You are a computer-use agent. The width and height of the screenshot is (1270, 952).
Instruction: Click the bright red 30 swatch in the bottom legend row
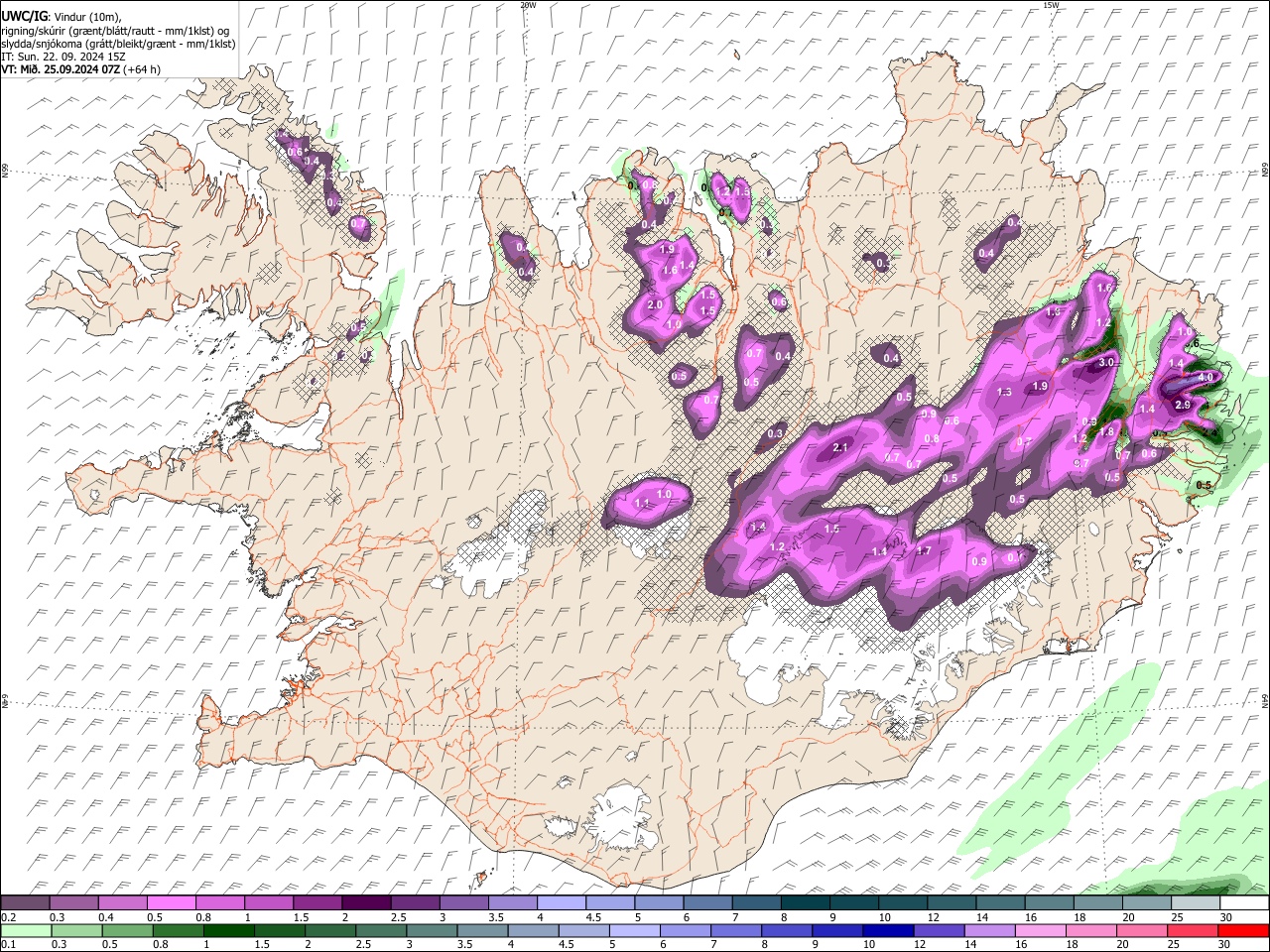pos(1244,930)
